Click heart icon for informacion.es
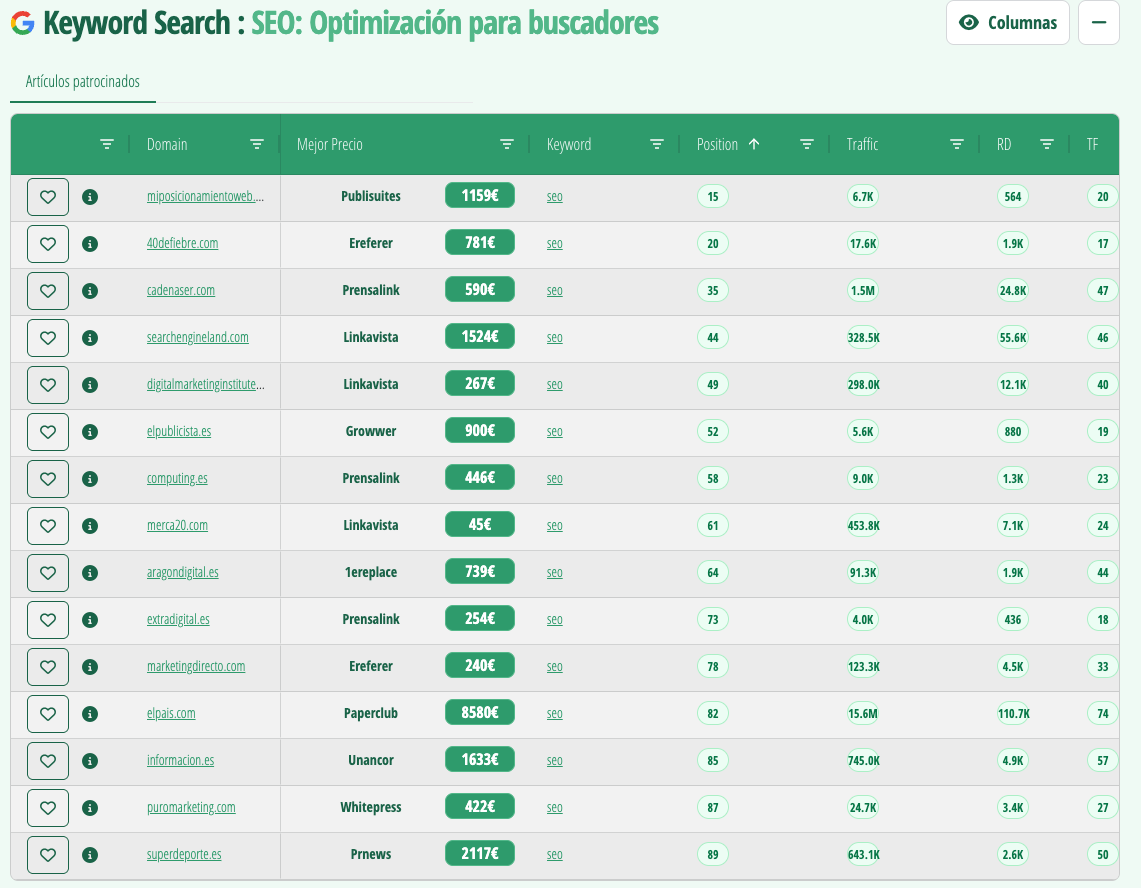Viewport: 1141px width, 888px height. 48,761
